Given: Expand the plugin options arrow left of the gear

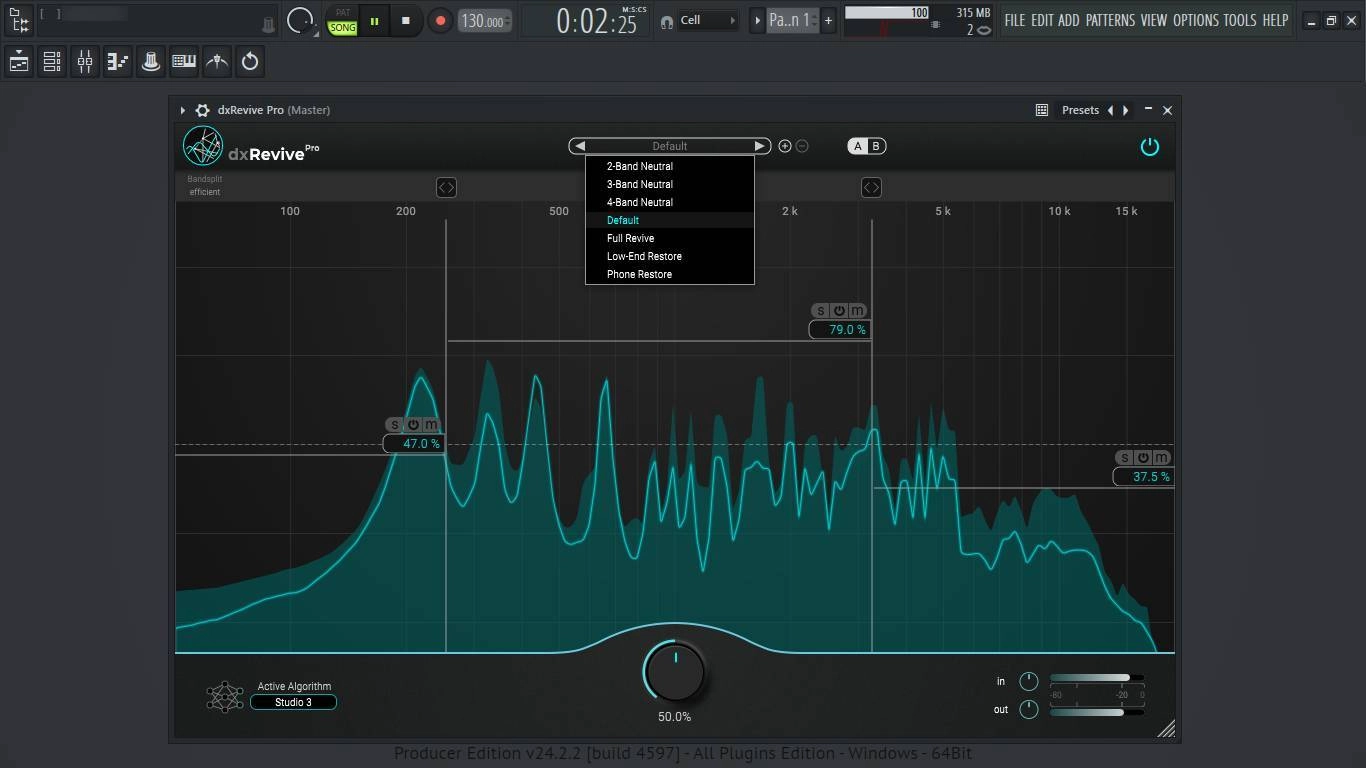Looking at the screenshot, I should tap(183, 110).
